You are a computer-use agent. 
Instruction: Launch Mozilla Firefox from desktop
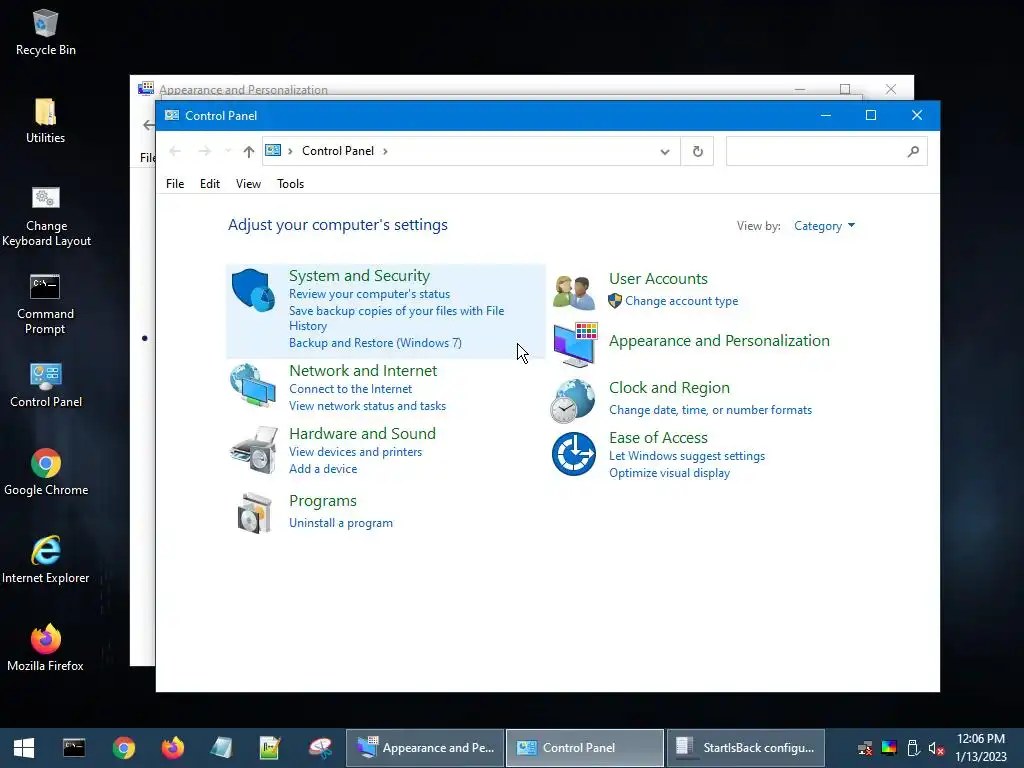[46, 648]
